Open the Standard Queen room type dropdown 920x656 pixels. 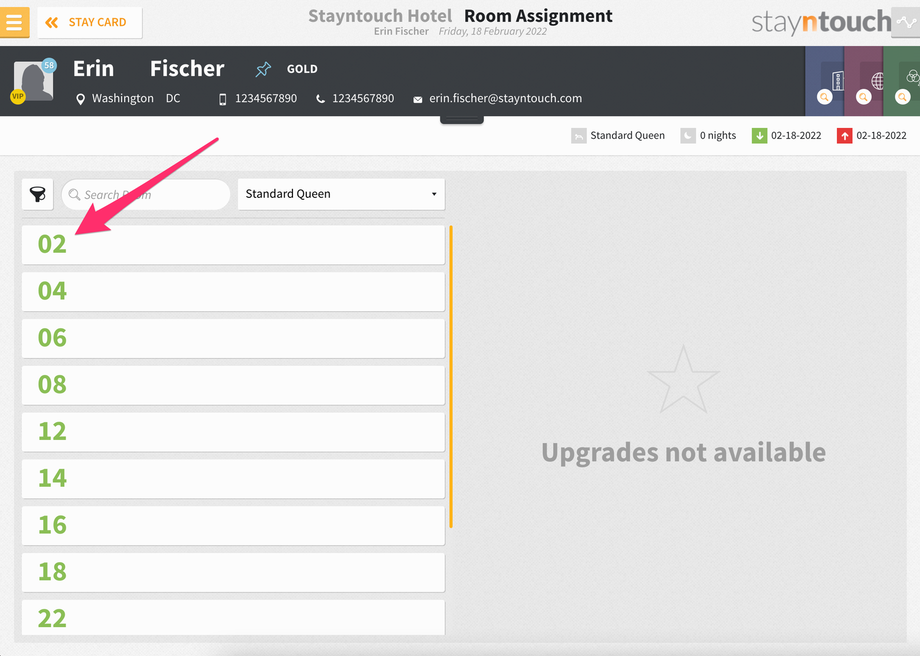pos(341,194)
